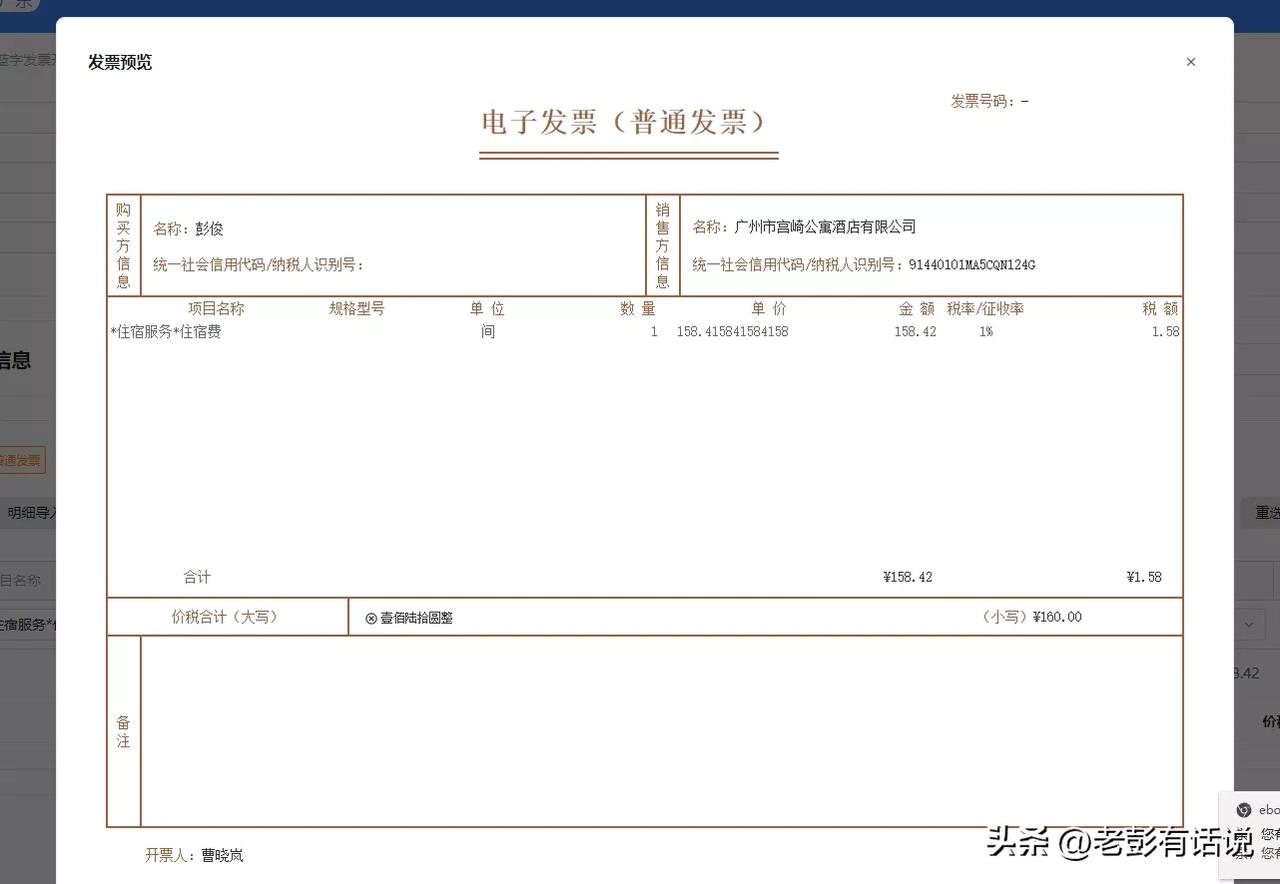Viewport: 1280px width, 884px height.
Task: Open the dropdown arrow on the background page's right edge
Action: coord(1250,625)
